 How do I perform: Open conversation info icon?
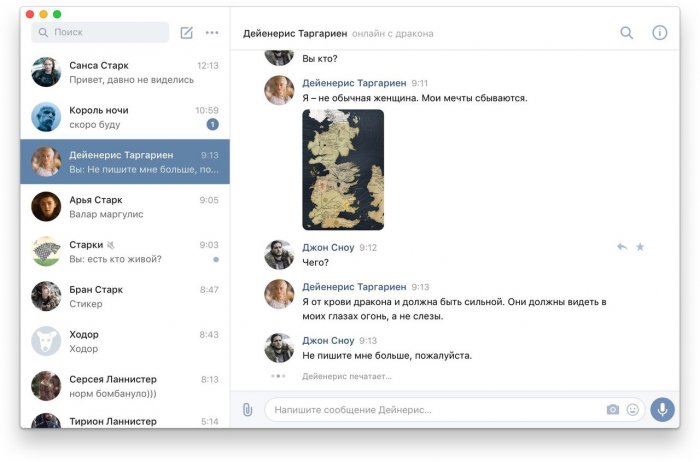660,33
